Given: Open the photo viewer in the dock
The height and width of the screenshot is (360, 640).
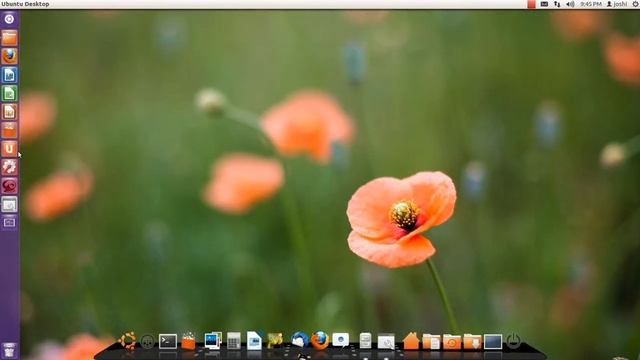Looking at the screenshot, I should pos(213,340).
